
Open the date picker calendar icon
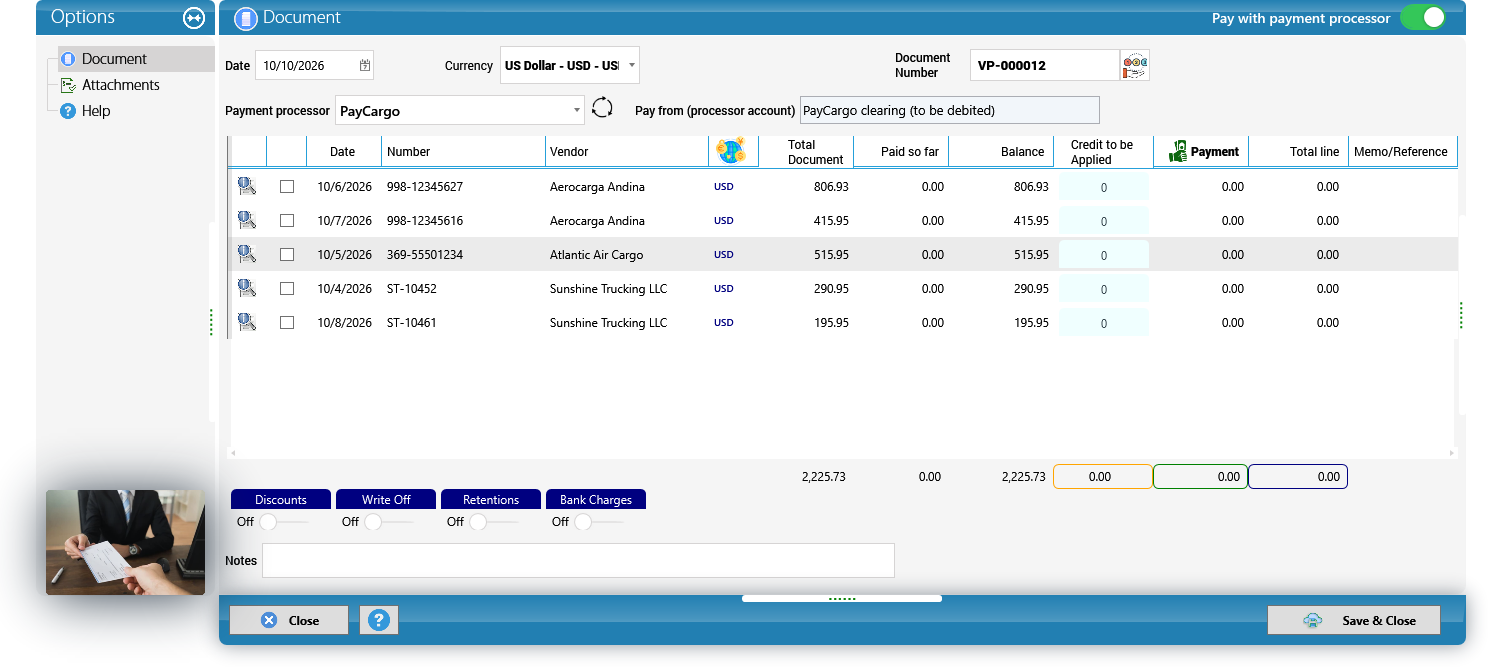point(365,66)
